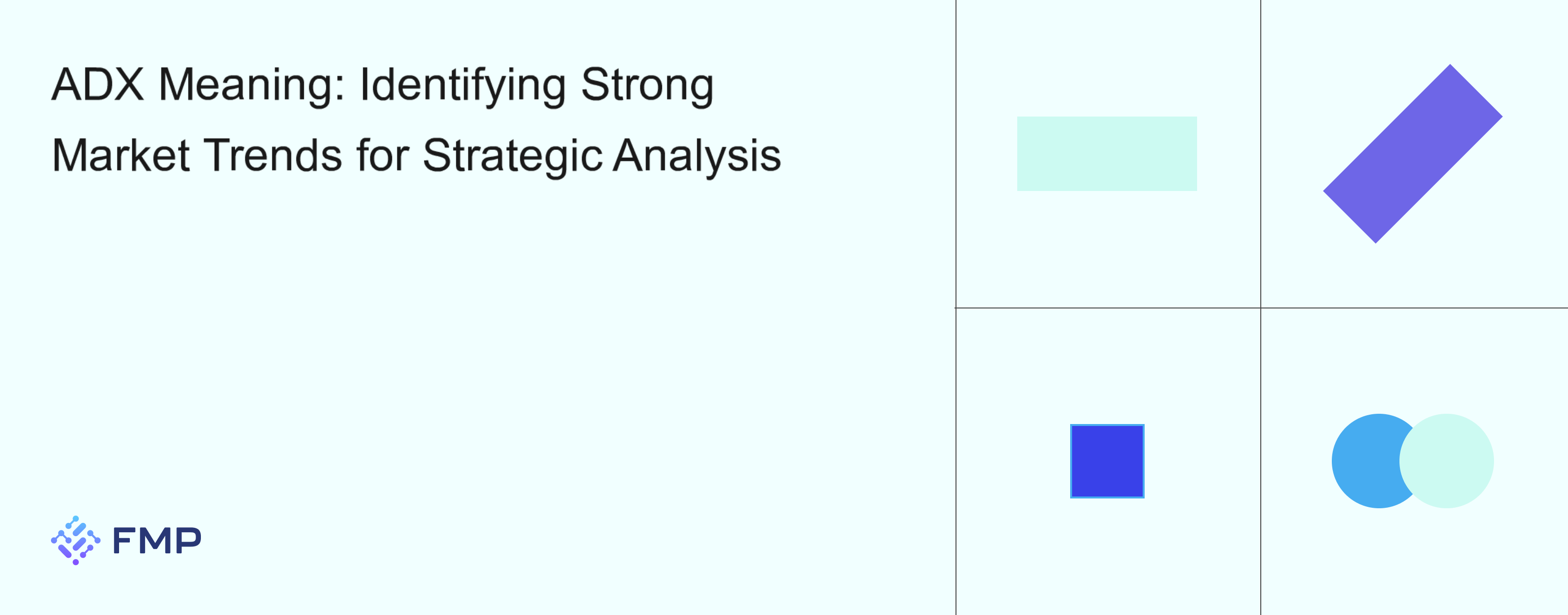
Task: Click the horizontal divider line between shapes
Action: point(1261,308)
